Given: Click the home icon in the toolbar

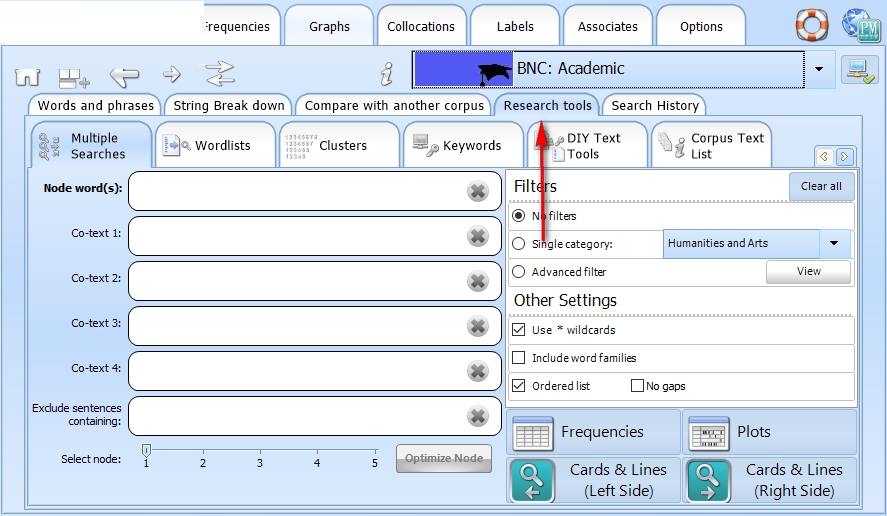Looking at the screenshot, I should pos(27,77).
